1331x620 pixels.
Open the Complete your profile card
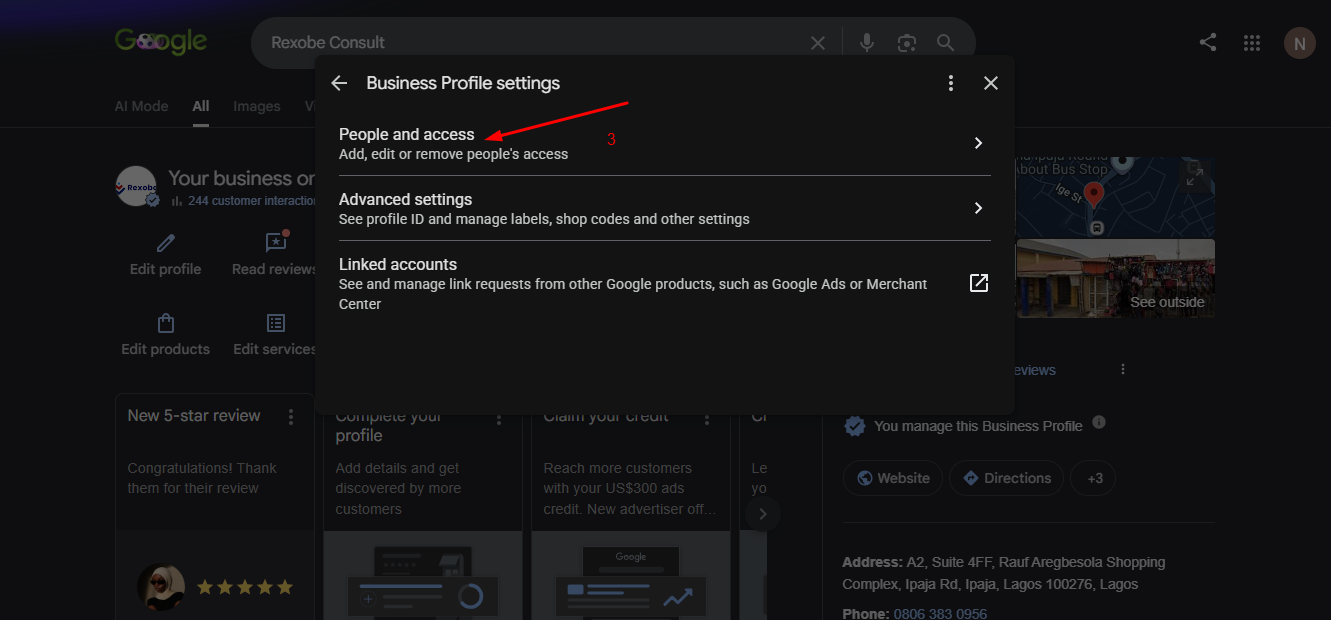pos(423,515)
